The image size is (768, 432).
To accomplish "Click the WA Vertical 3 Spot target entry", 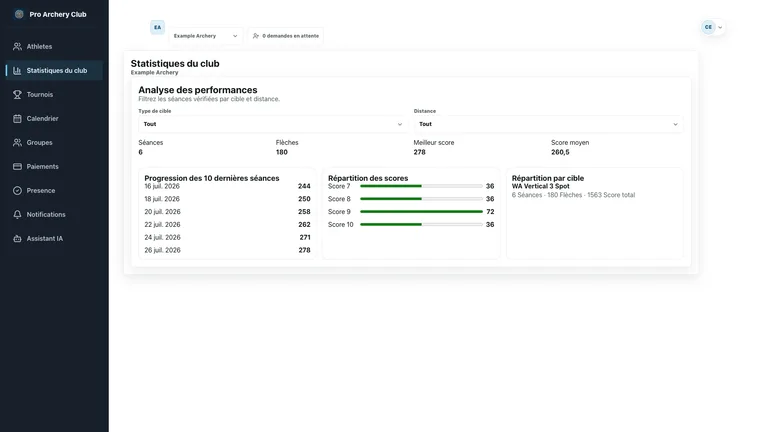I will point(541,186).
